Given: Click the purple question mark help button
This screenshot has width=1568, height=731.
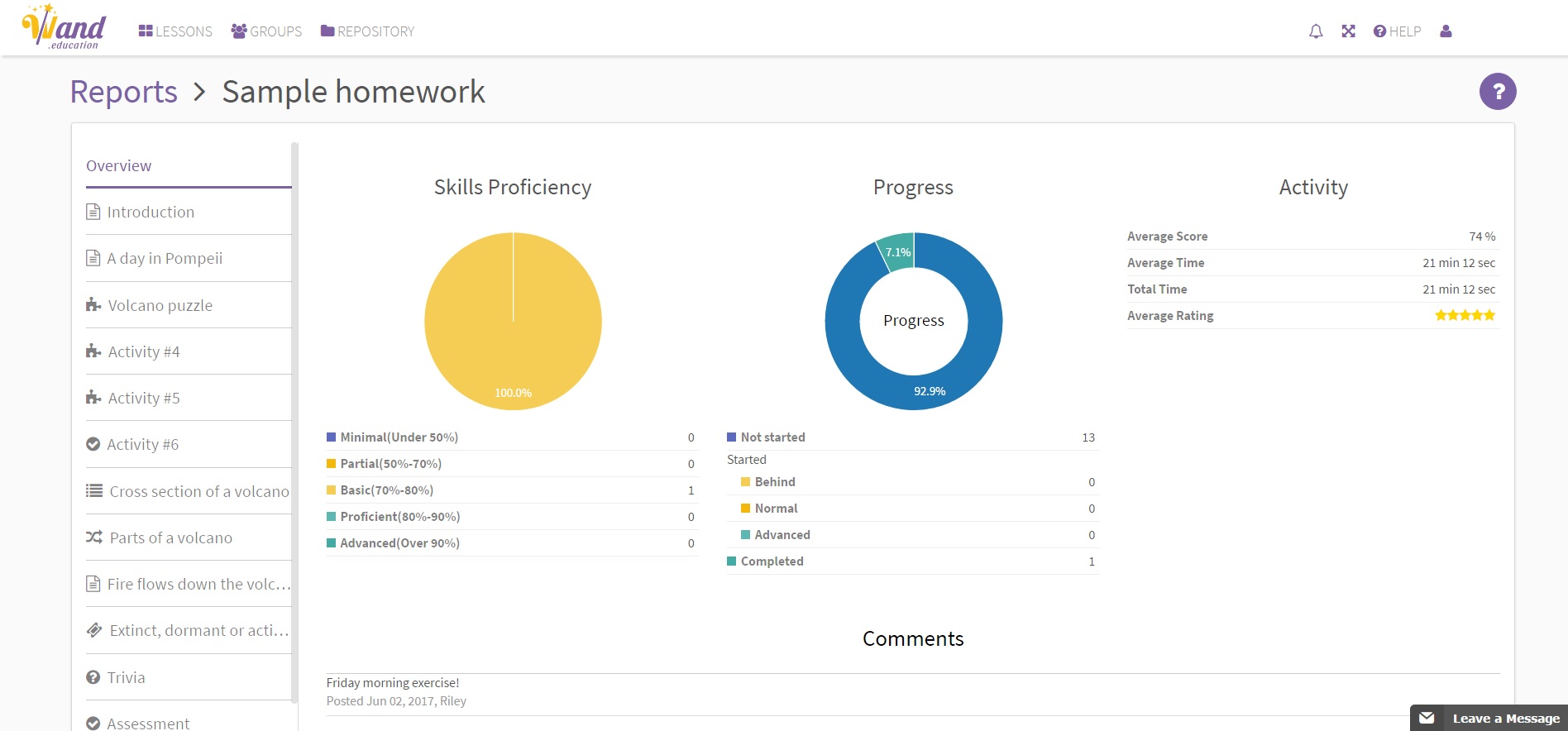Looking at the screenshot, I should (x=1497, y=92).
